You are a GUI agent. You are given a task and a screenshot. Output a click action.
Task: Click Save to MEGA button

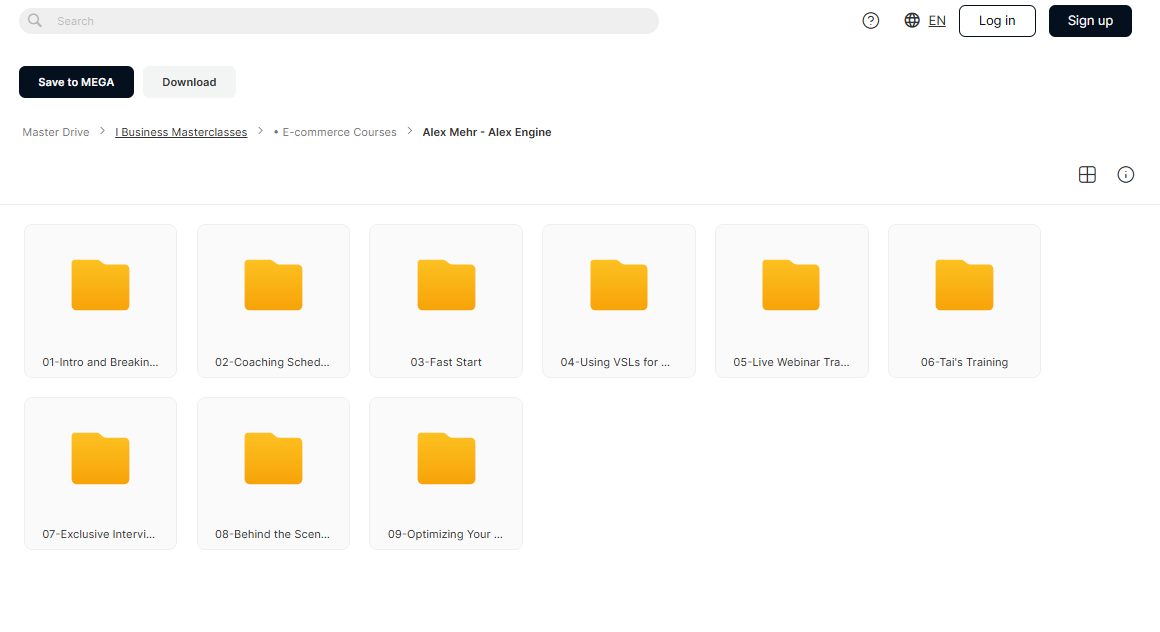pos(76,82)
